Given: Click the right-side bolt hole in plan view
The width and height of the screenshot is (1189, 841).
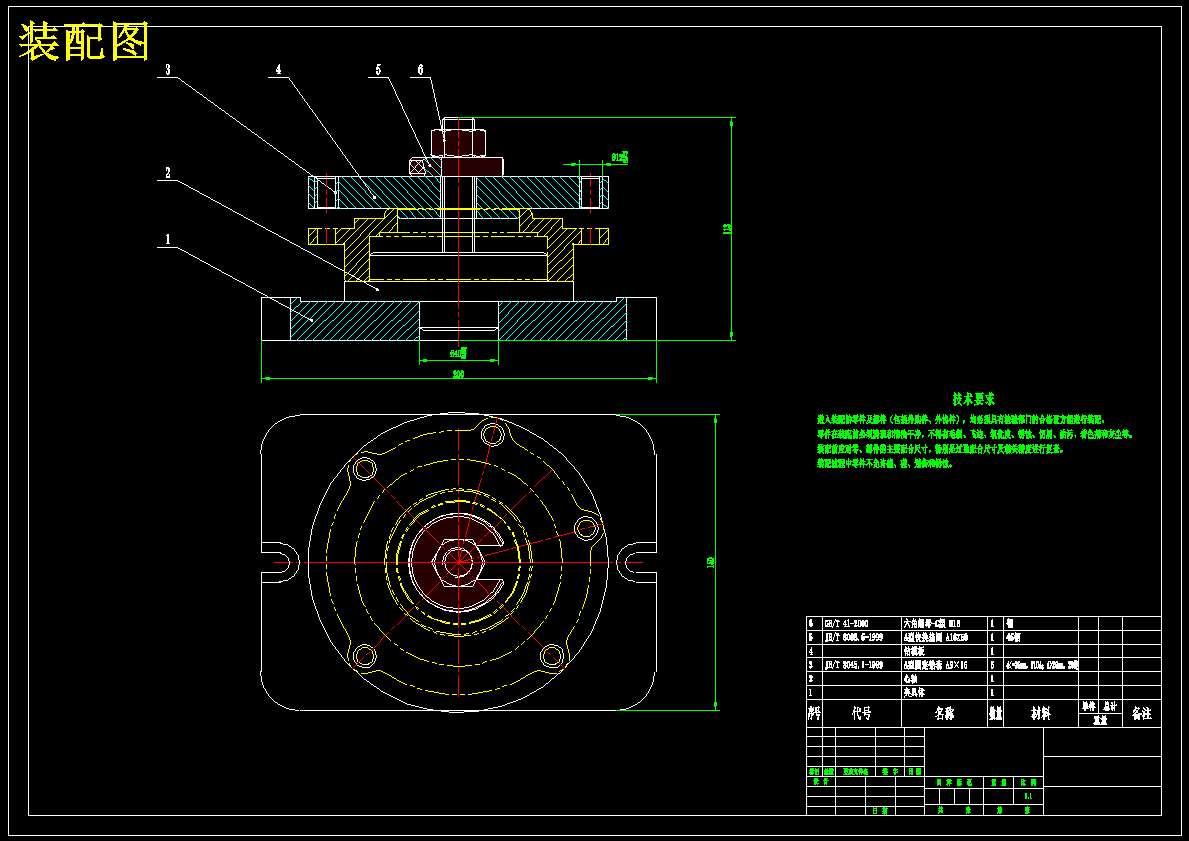Looking at the screenshot, I should click(x=587, y=528).
